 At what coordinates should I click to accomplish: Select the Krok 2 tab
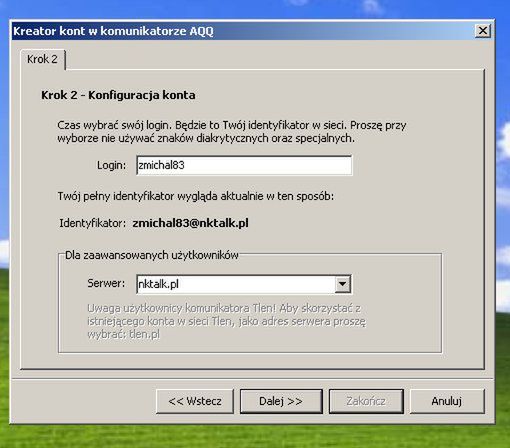43,59
